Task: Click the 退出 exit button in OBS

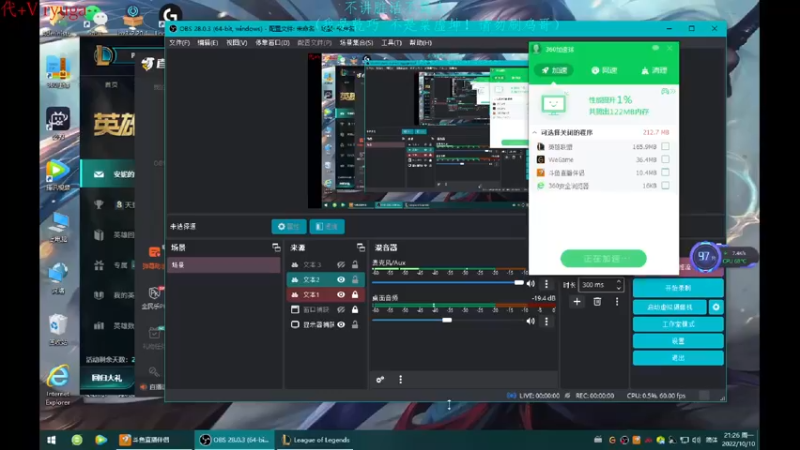Action: tap(678, 358)
